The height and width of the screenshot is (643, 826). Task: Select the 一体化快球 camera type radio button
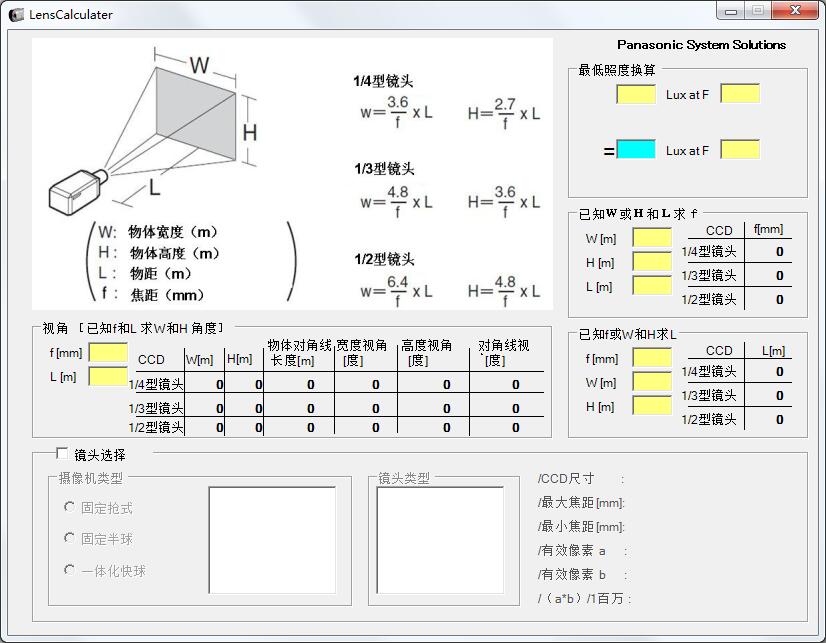(69, 570)
